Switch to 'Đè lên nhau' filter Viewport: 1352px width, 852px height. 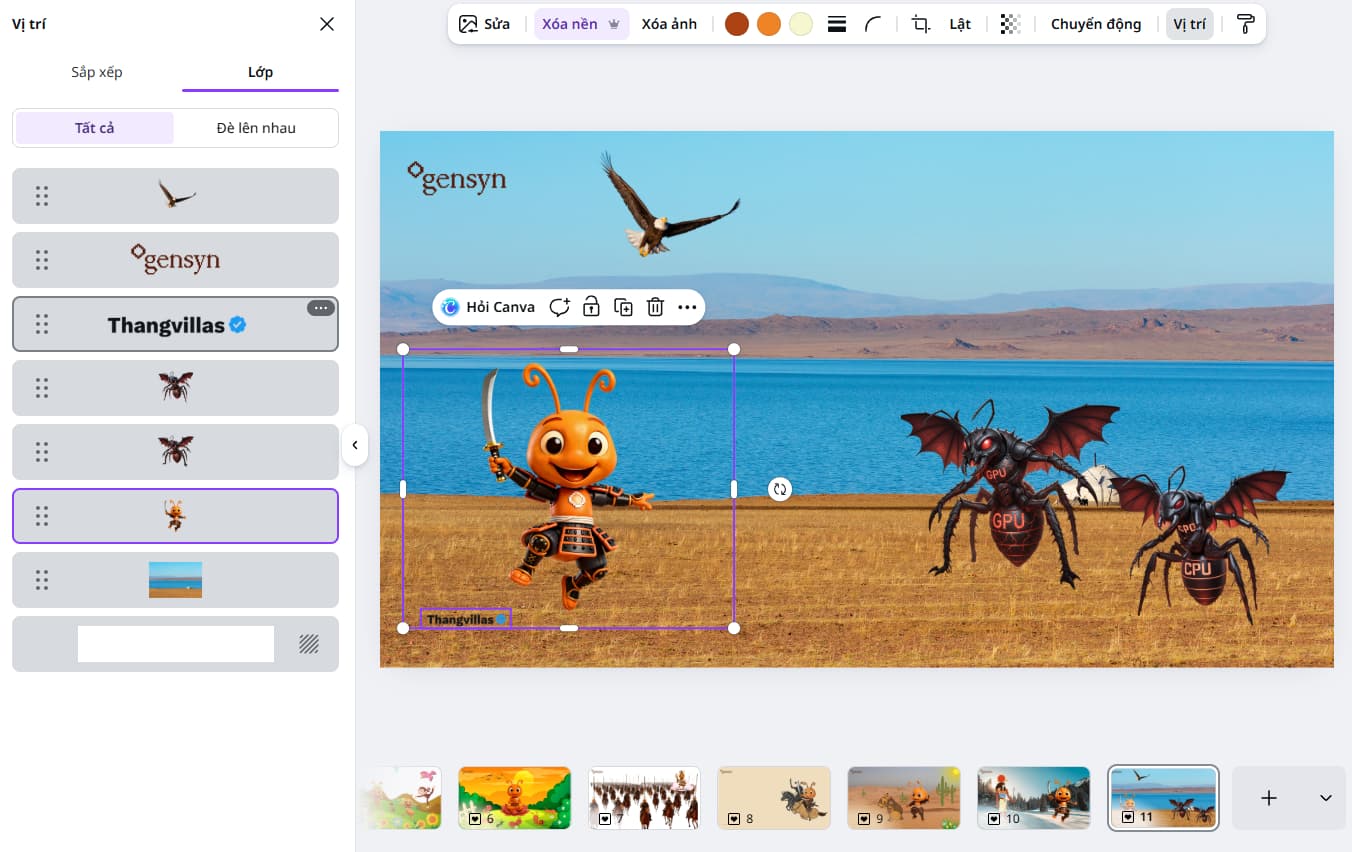click(x=256, y=128)
